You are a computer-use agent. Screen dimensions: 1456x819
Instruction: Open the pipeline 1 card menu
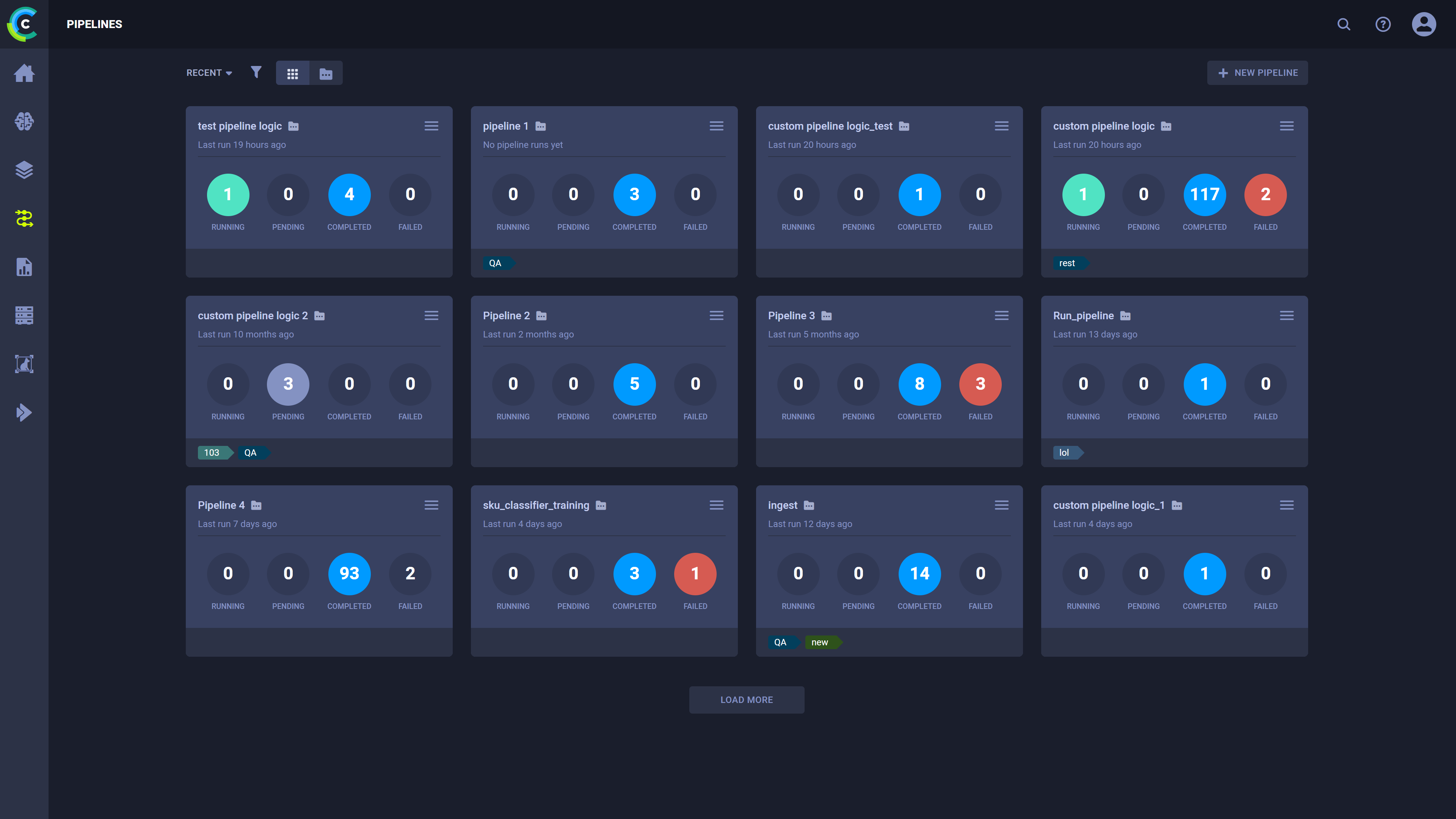pyautogui.click(x=717, y=126)
